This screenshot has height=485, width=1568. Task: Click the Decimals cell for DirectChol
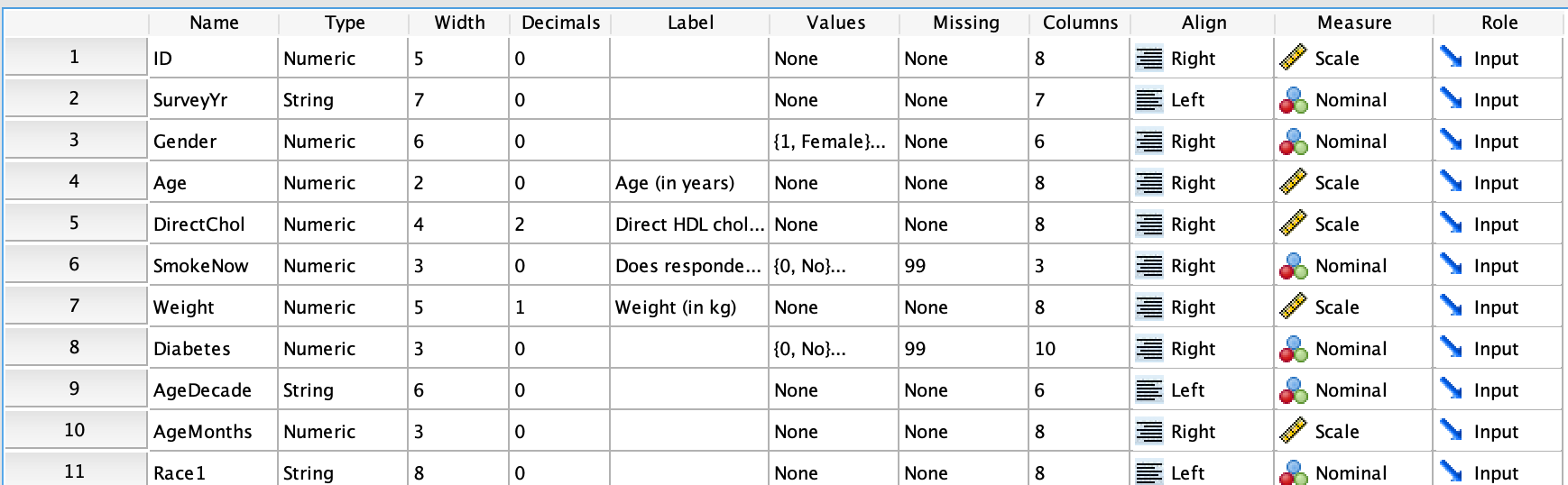click(559, 224)
